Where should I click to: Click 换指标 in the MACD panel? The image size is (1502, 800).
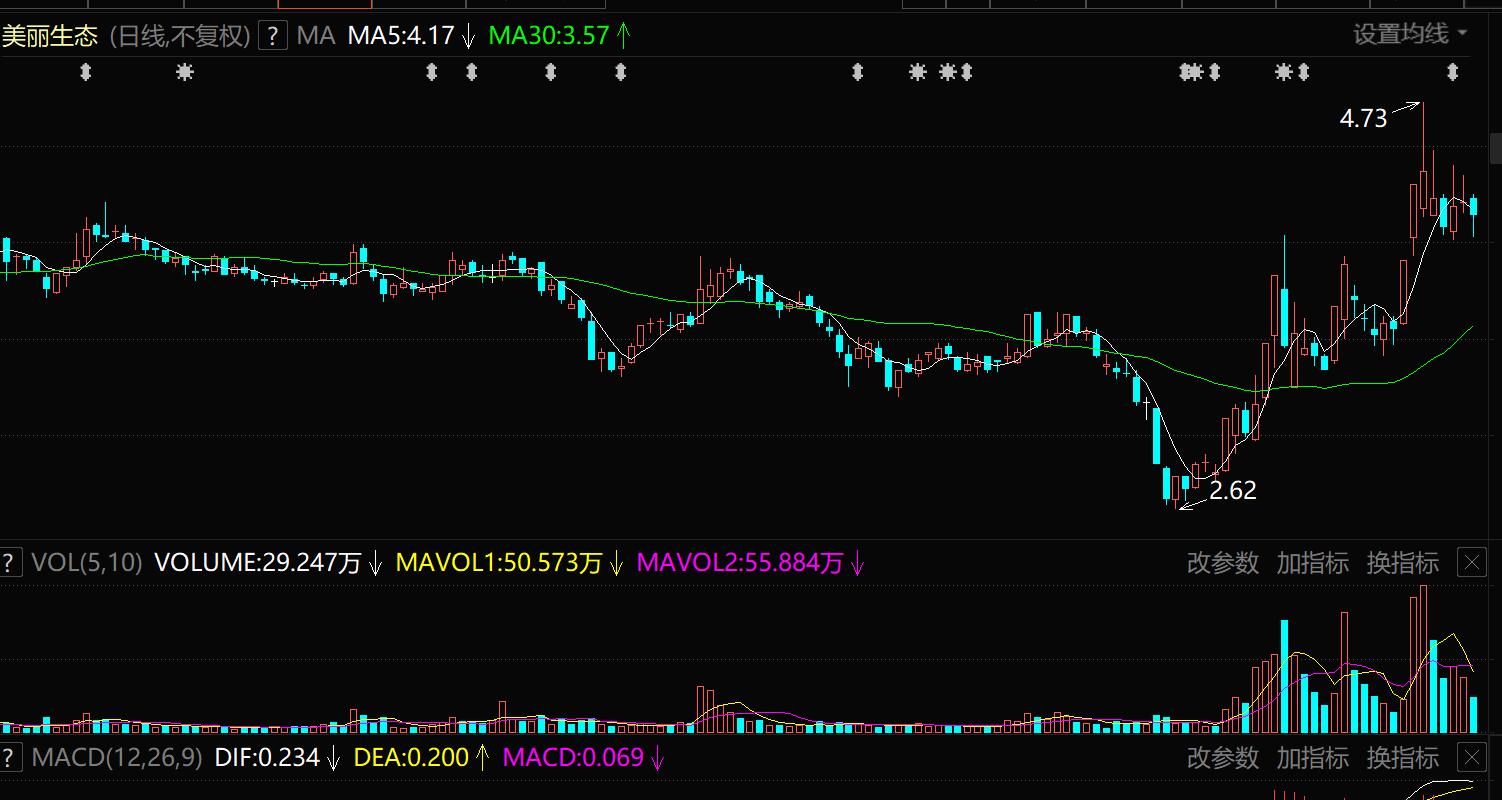pyautogui.click(x=1402, y=757)
